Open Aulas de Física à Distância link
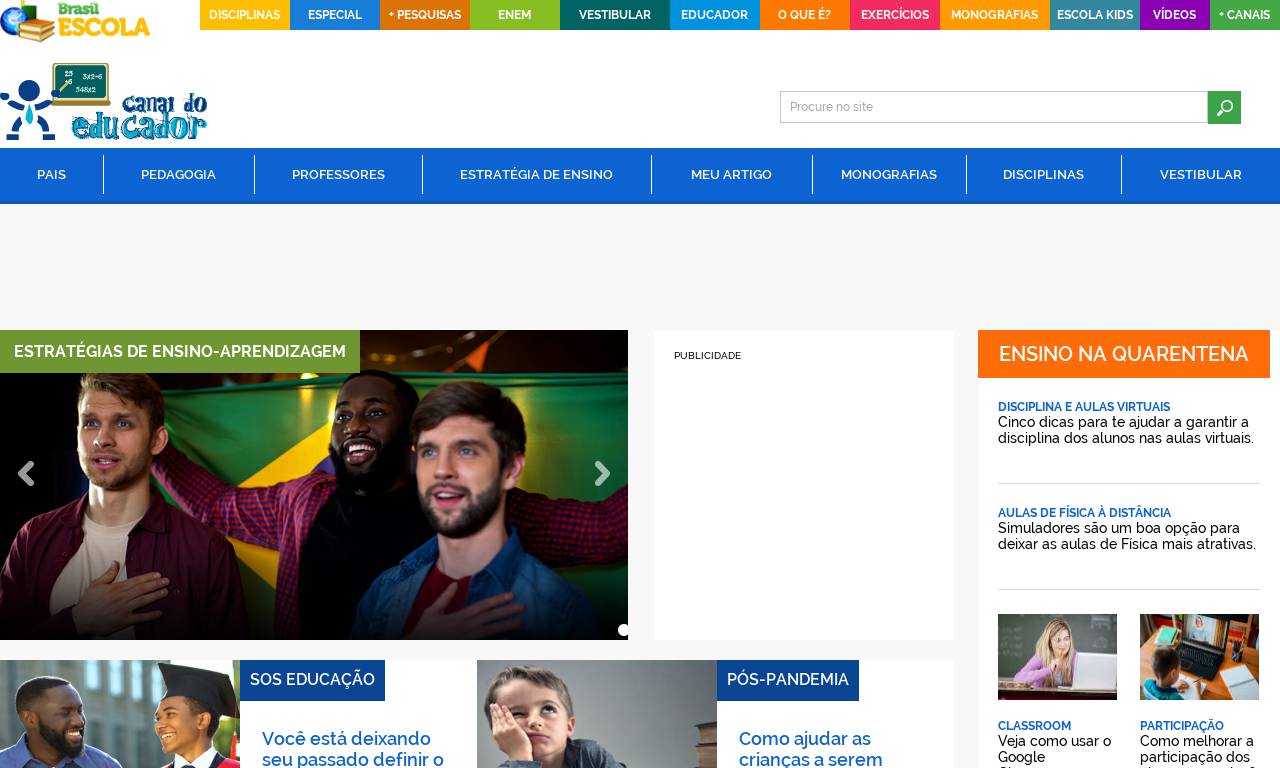This screenshot has width=1280, height=768. pos(1084,513)
